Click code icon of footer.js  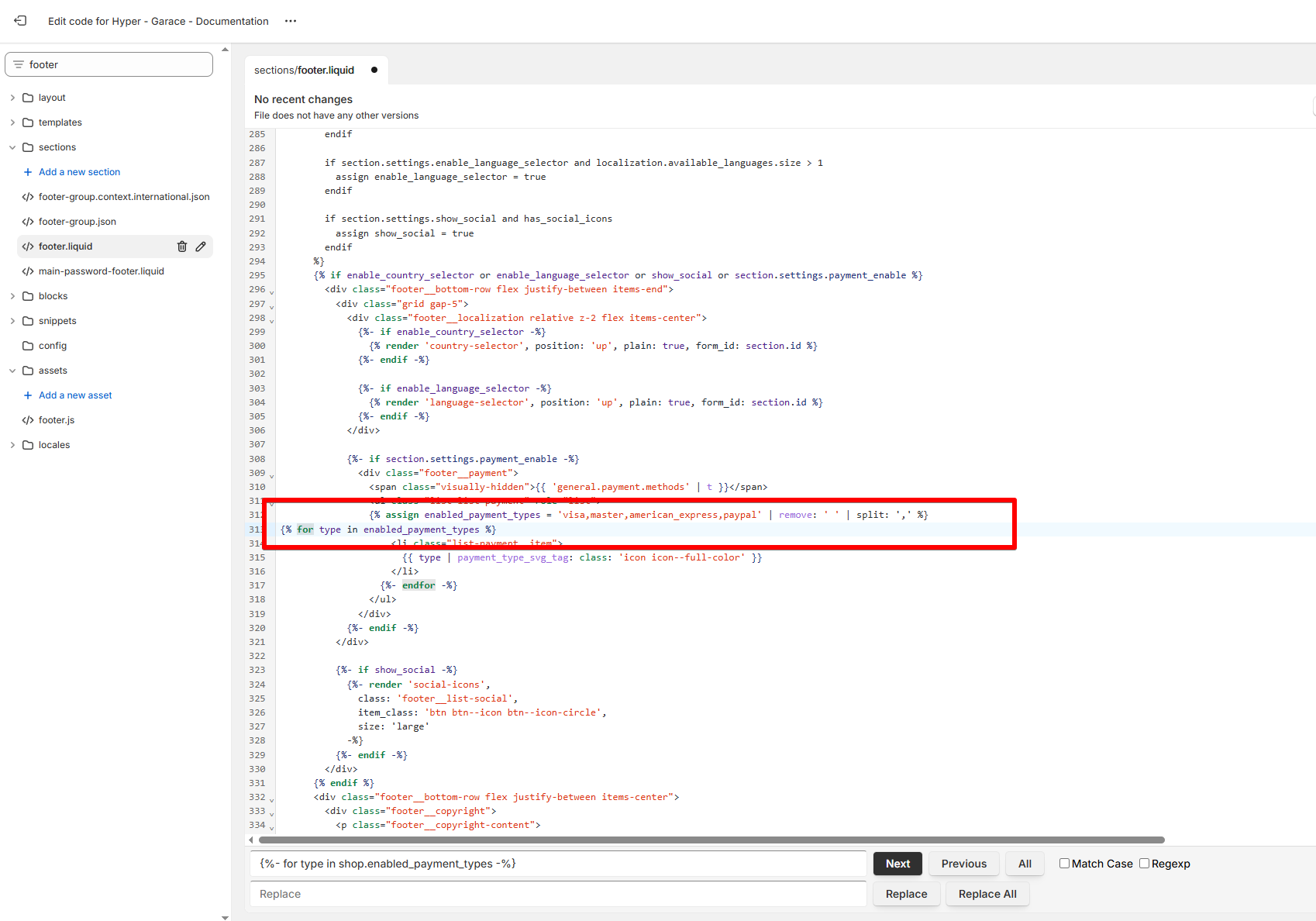28,420
